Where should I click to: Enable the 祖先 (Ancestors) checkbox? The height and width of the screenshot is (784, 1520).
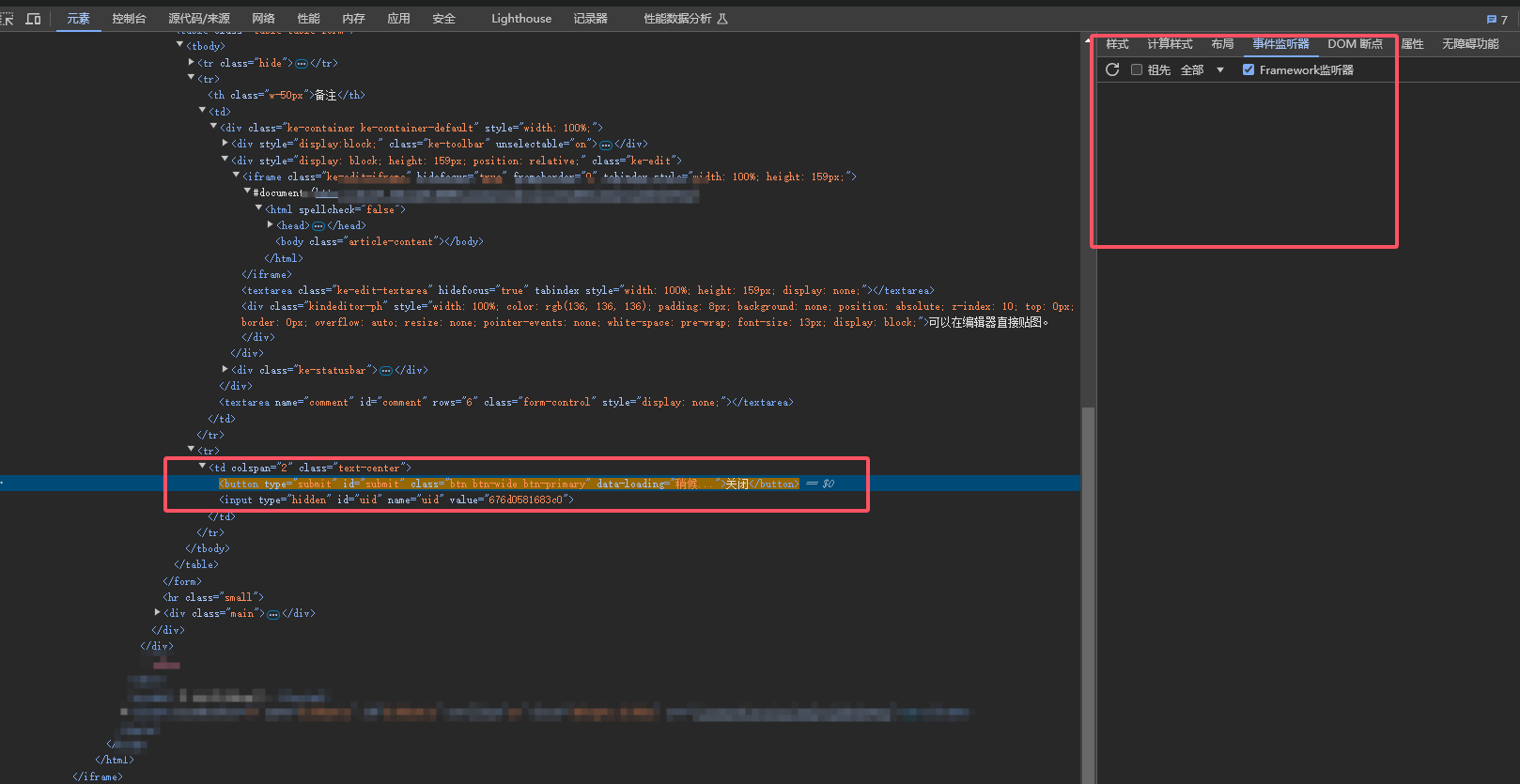pos(1137,69)
